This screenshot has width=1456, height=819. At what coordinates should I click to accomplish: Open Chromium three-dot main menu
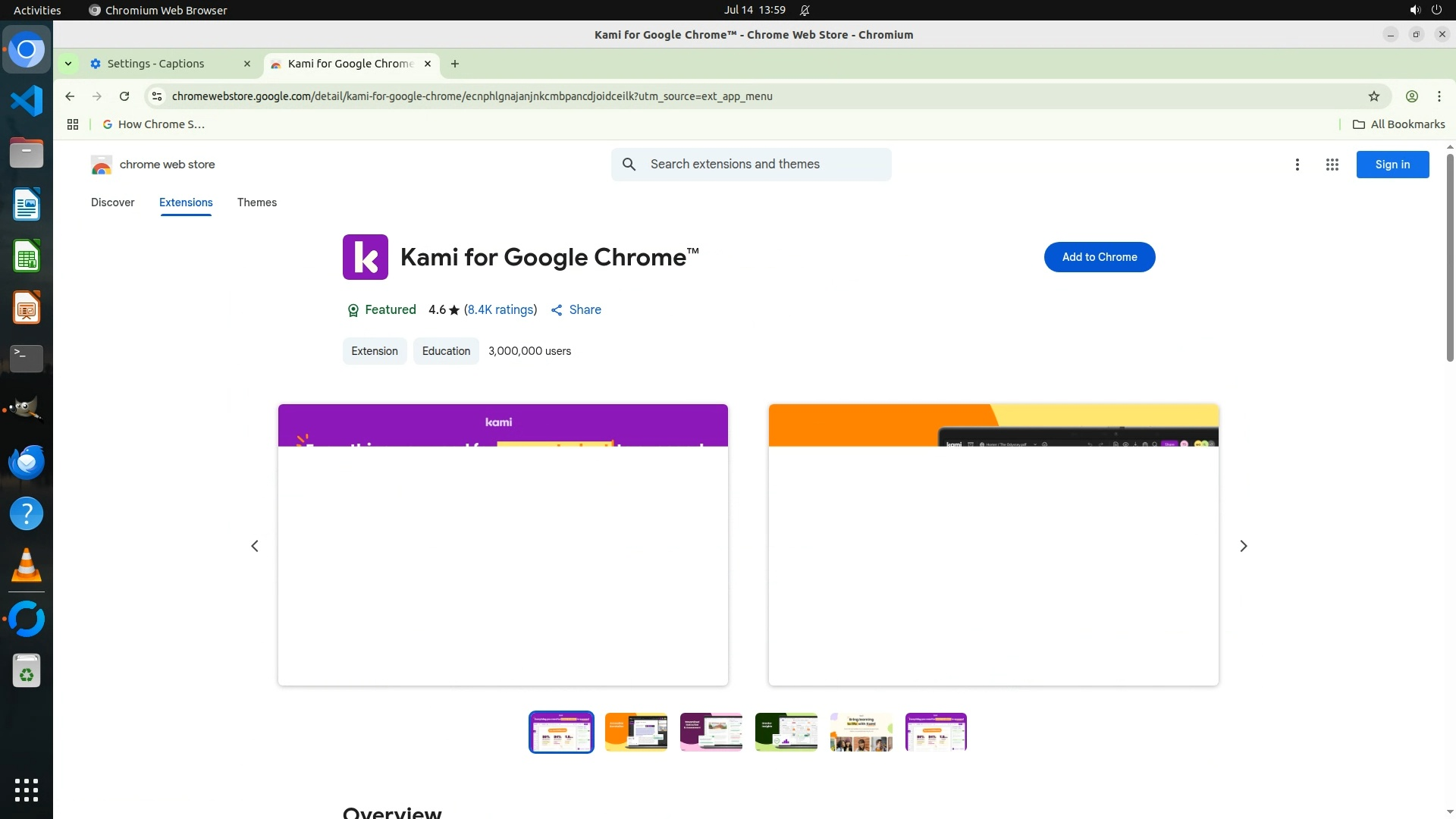coord(1439,96)
